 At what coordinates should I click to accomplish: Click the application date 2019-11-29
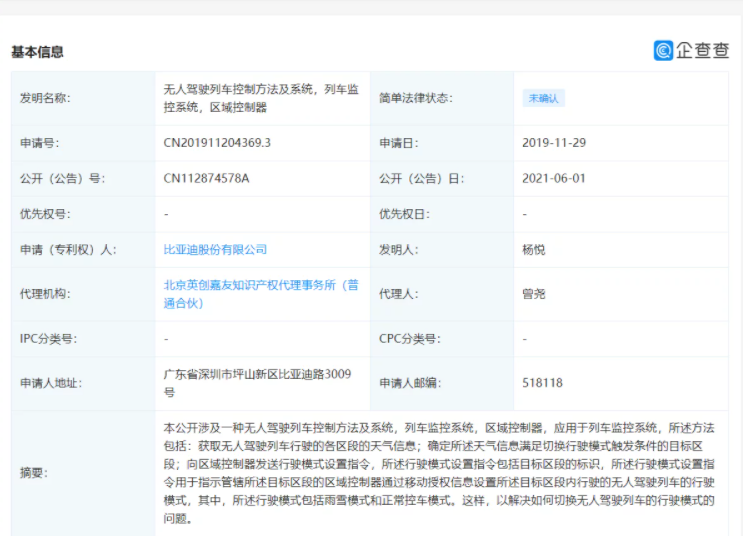coord(554,143)
